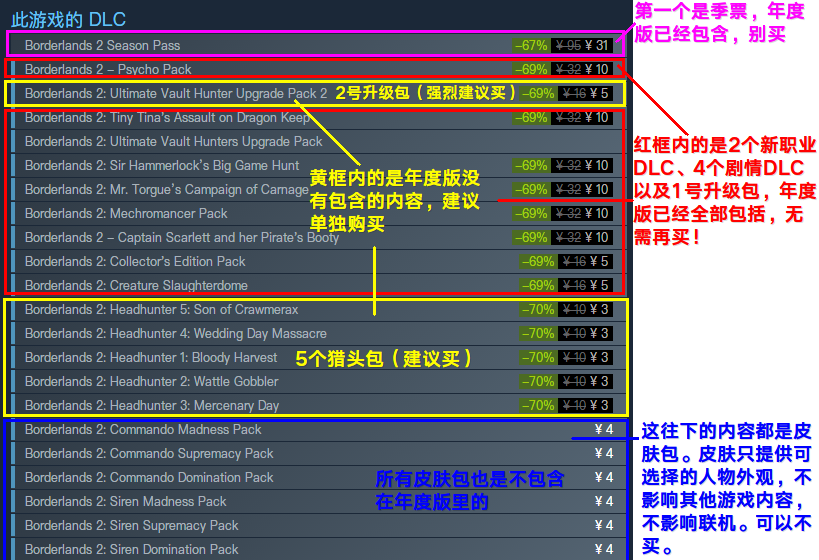Click ¥5 price of Upgrade Pack 2
The height and width of the screenshot is (560, 819).
click(600, 94)
